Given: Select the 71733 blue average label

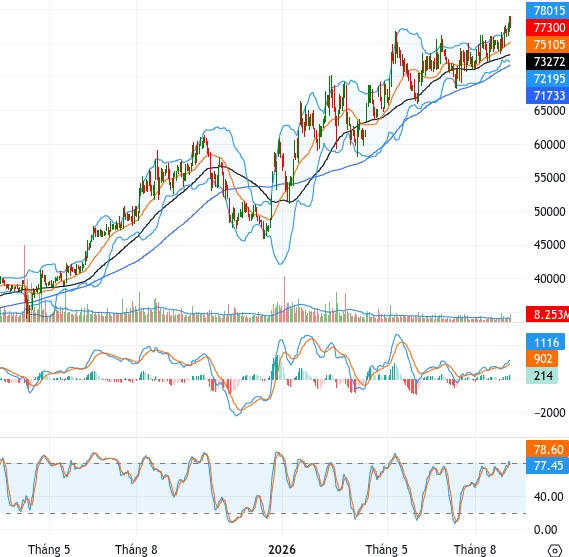Looking at the screenshot, I should tap(548, 95).
